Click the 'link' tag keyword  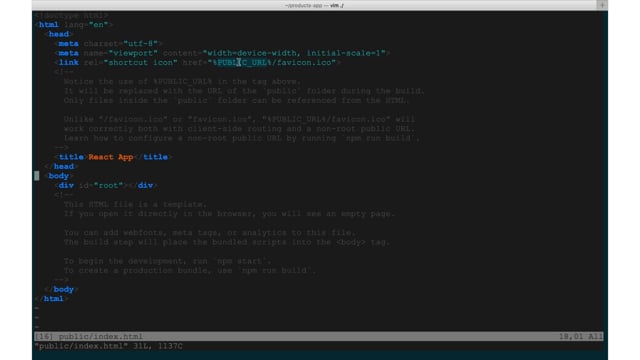coord(69,62)
